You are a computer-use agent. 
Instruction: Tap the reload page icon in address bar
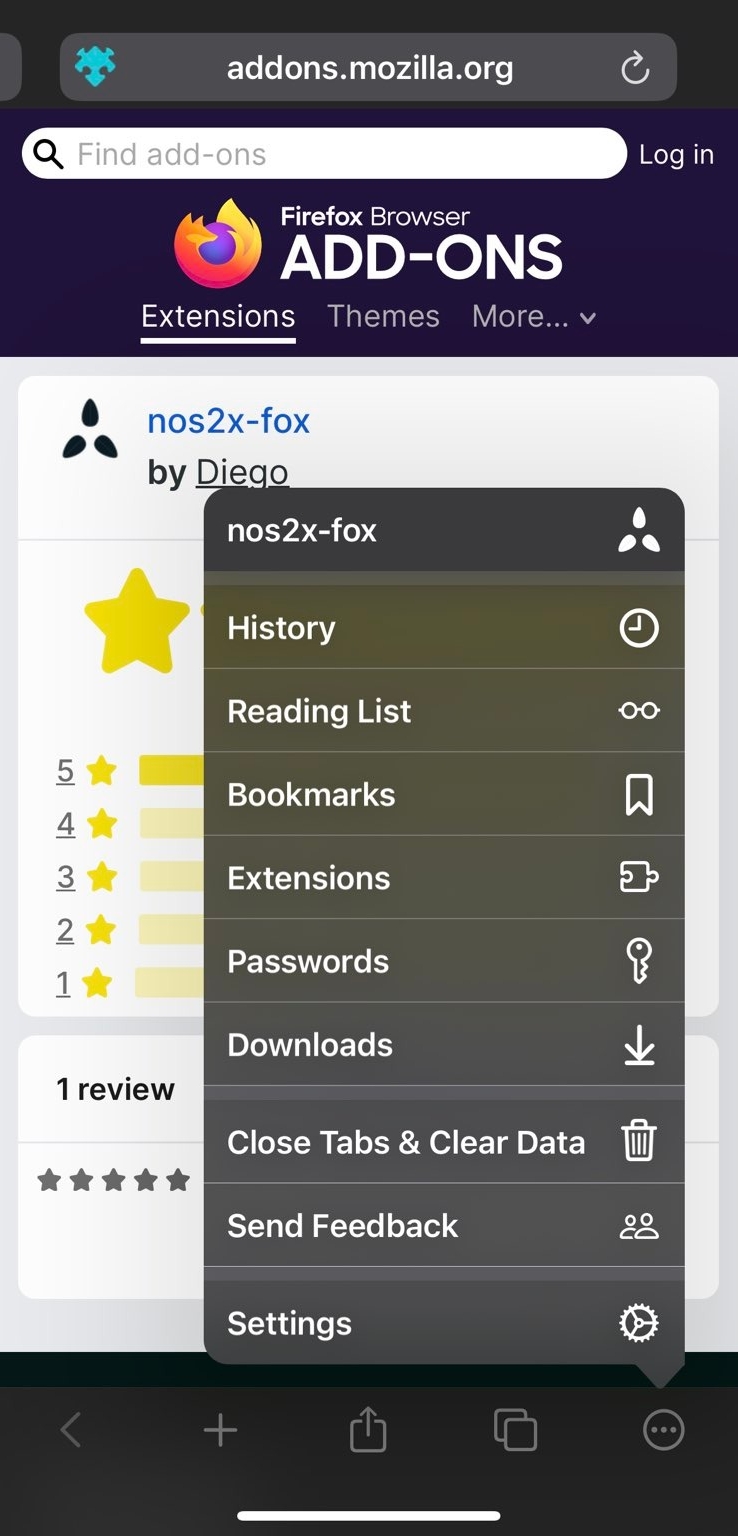click(635, 68)
